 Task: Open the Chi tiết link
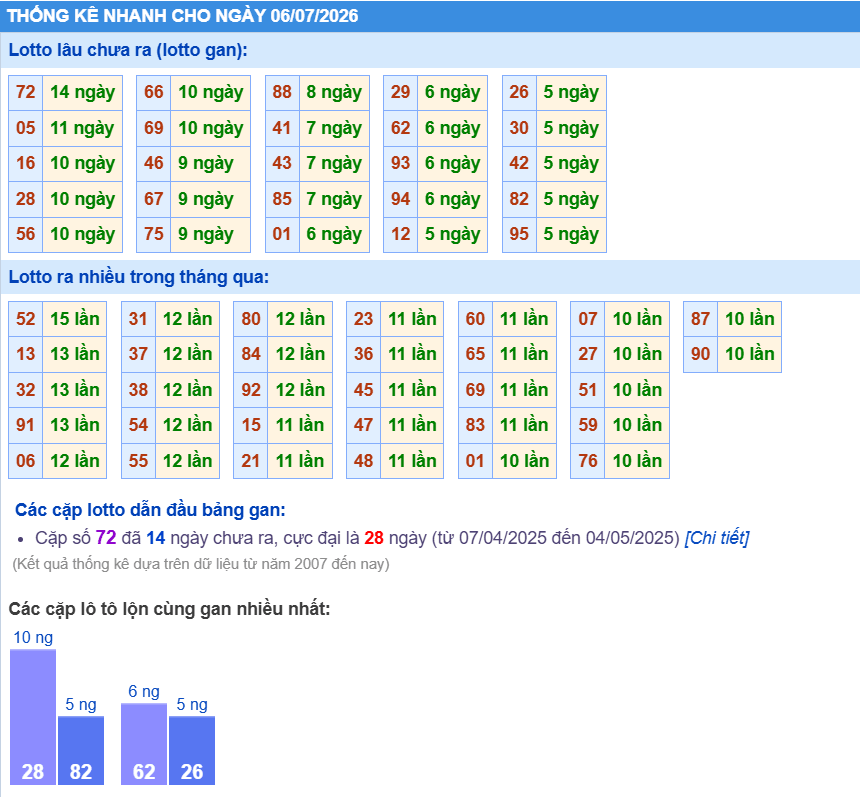(x=716, y=538)
